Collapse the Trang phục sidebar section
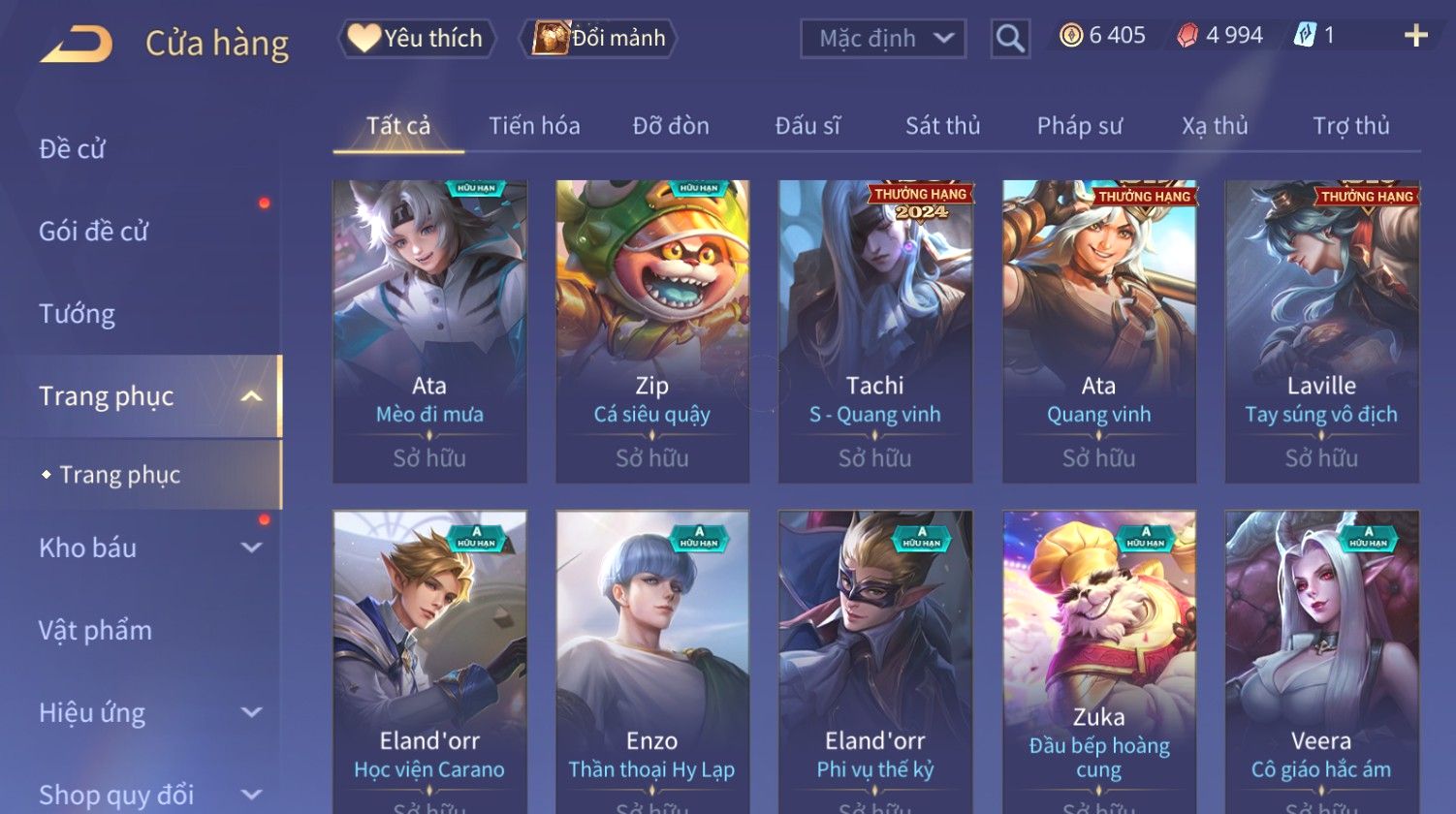 pyautogui.click(x=251, y=396)
